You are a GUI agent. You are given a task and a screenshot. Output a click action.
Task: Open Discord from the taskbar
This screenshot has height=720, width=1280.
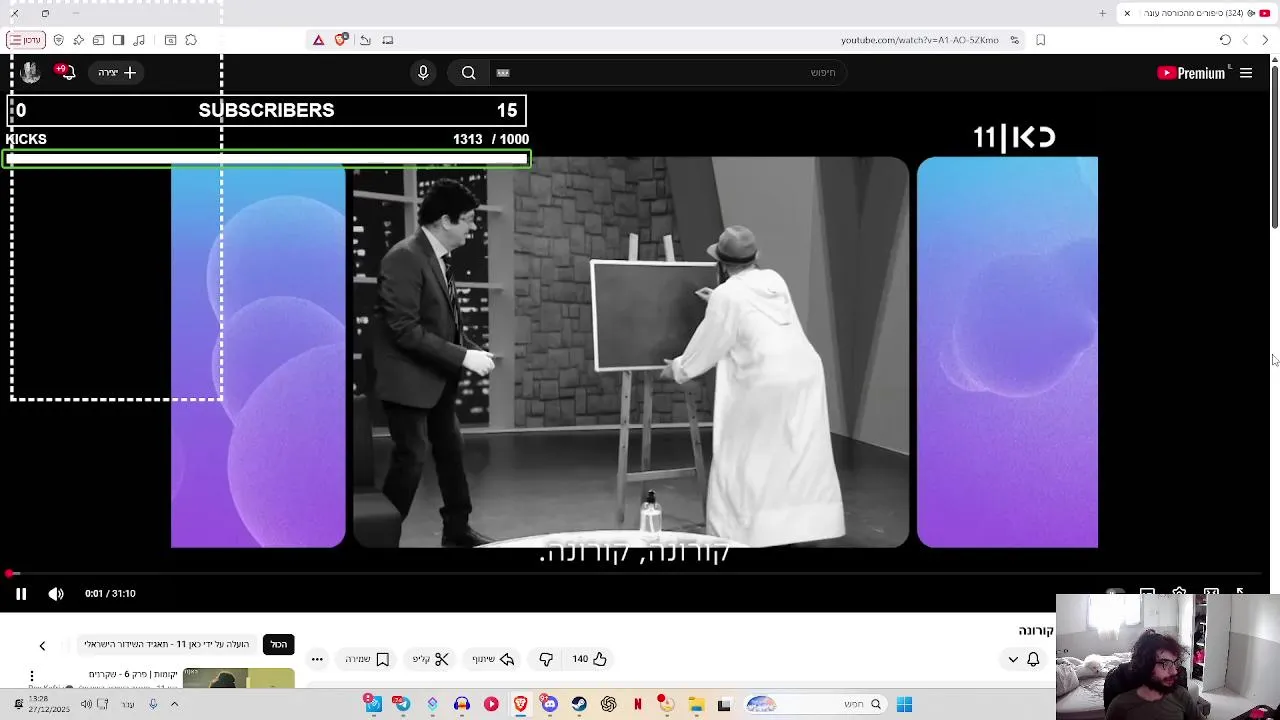pos(549,704)
